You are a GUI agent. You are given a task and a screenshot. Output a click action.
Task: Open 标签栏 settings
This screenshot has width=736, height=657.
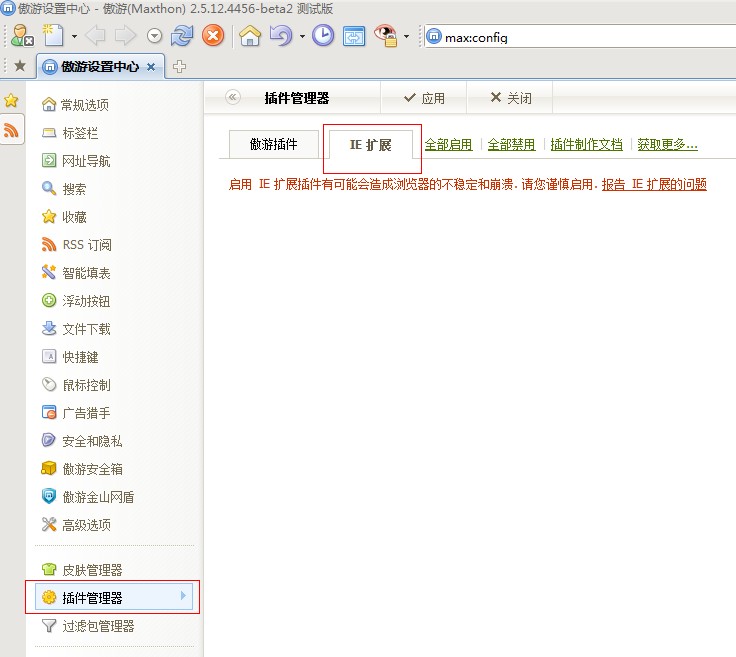(x=69, y=133)
